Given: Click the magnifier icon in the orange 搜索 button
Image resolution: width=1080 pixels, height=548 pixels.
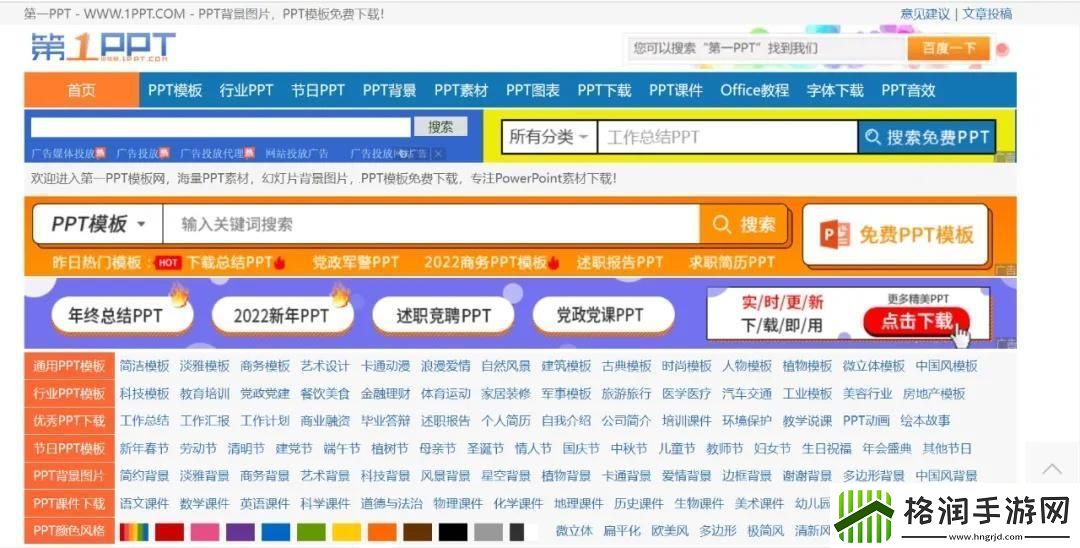Looking at the screenshot, I should point(722,224).
